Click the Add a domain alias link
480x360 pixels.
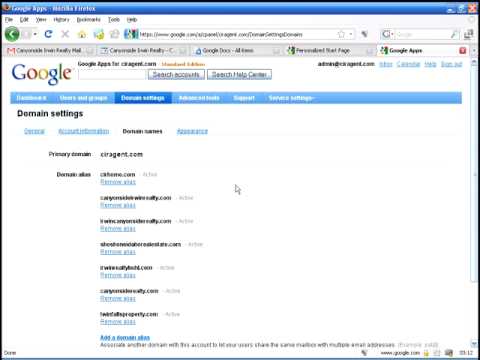point(125,337)
